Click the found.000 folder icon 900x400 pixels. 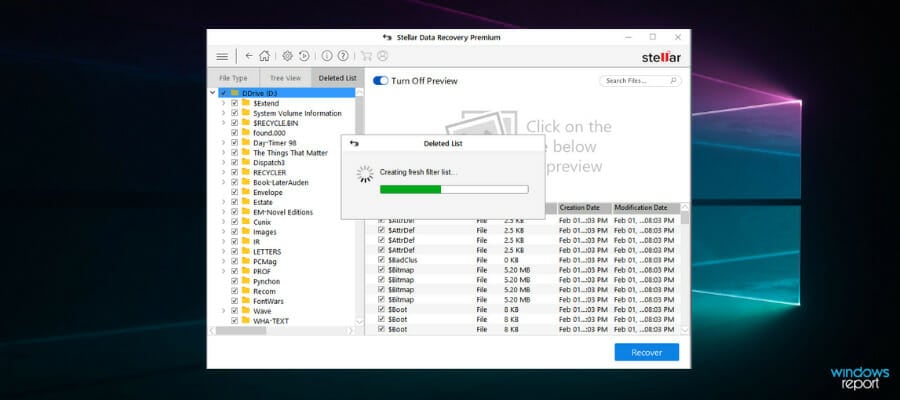pyautogui.click(x=246, y=133)
